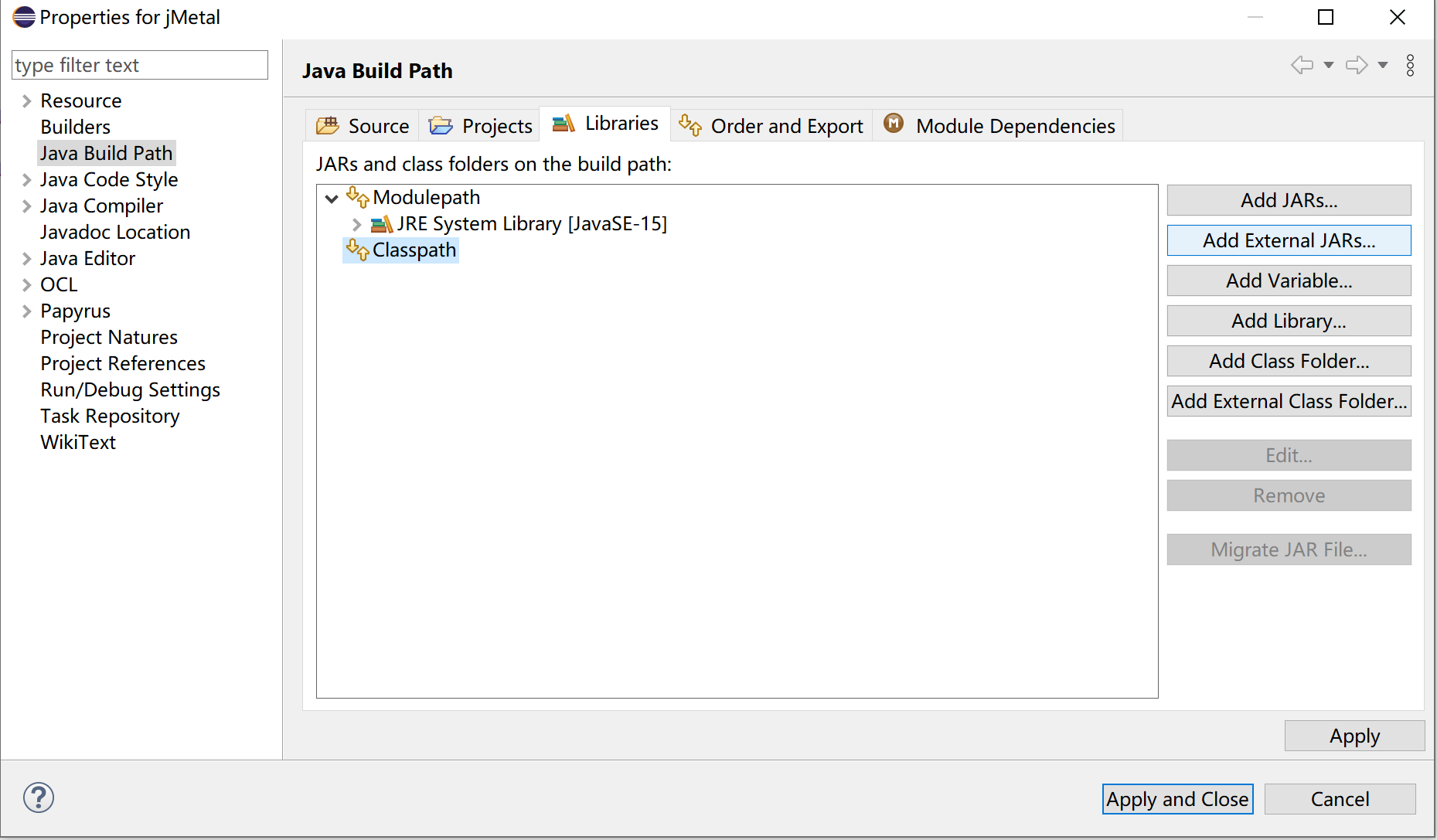Click the forward navigation arrow
This screenshot has width=1437, height=840.
coord(1355,65)
